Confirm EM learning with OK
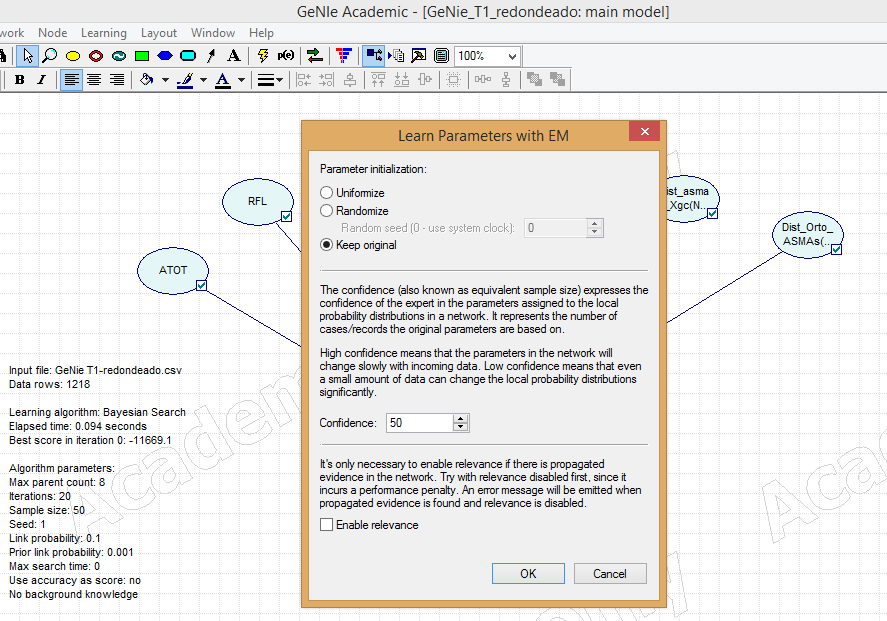 528,573
